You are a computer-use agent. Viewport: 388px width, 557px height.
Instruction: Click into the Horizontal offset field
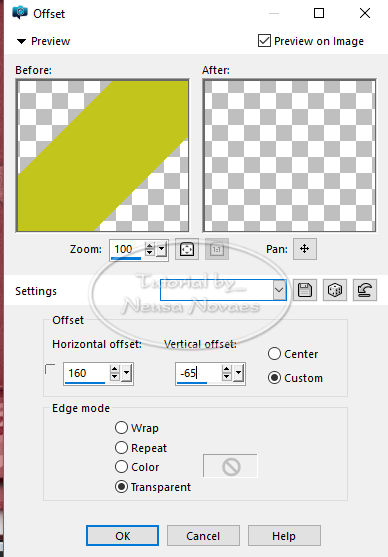click(86, 373)
